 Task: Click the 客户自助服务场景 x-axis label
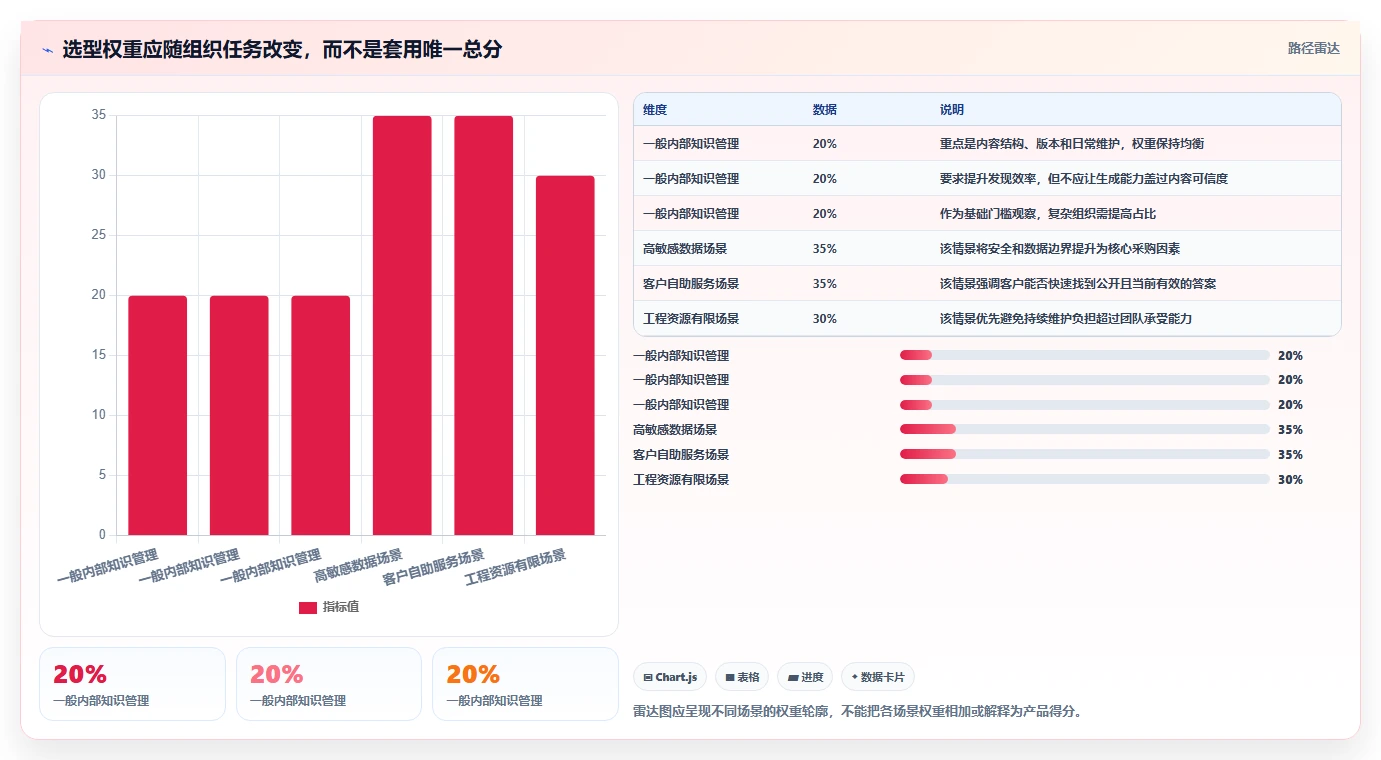433,567
